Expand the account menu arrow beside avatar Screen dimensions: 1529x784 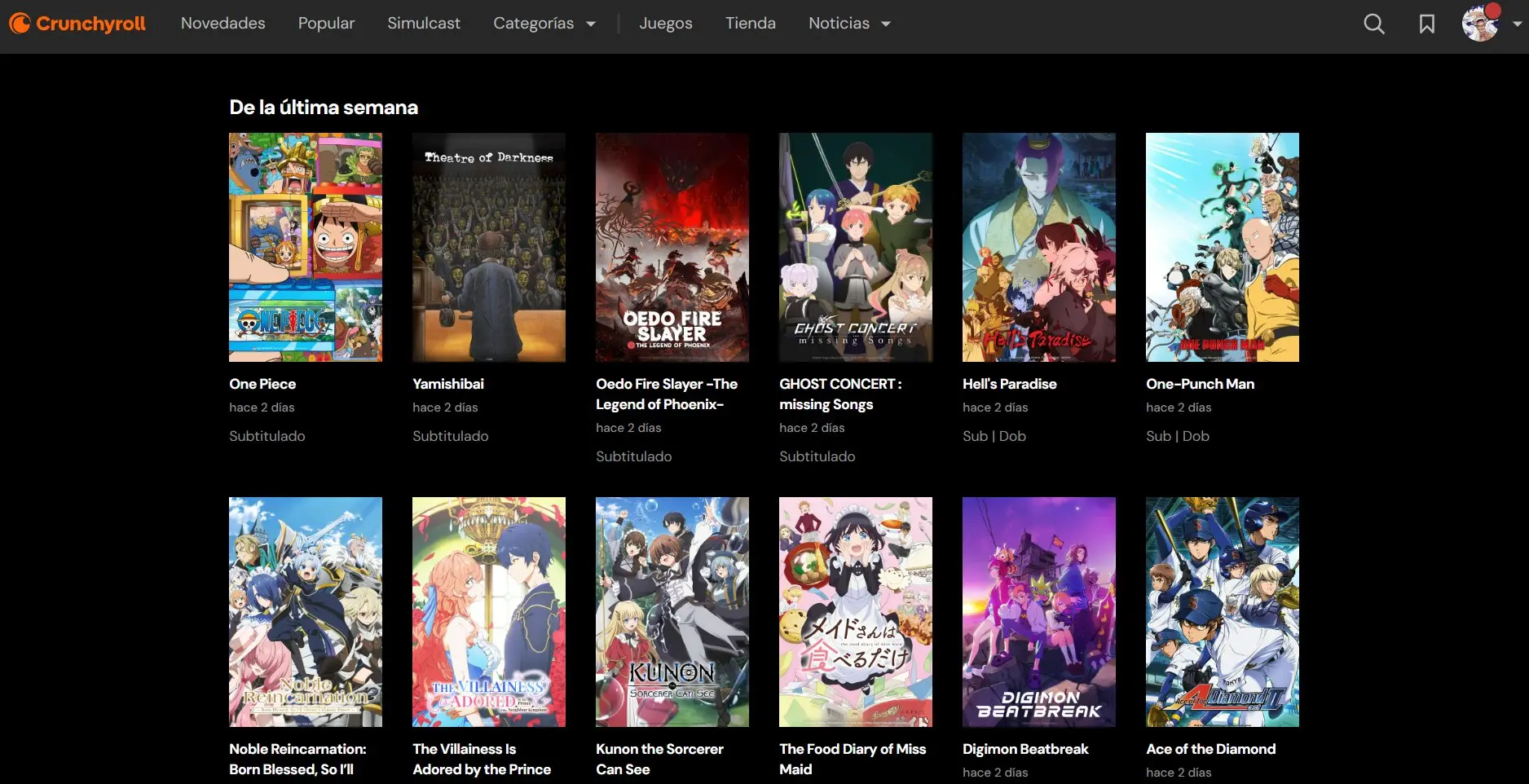(1517, 24)
